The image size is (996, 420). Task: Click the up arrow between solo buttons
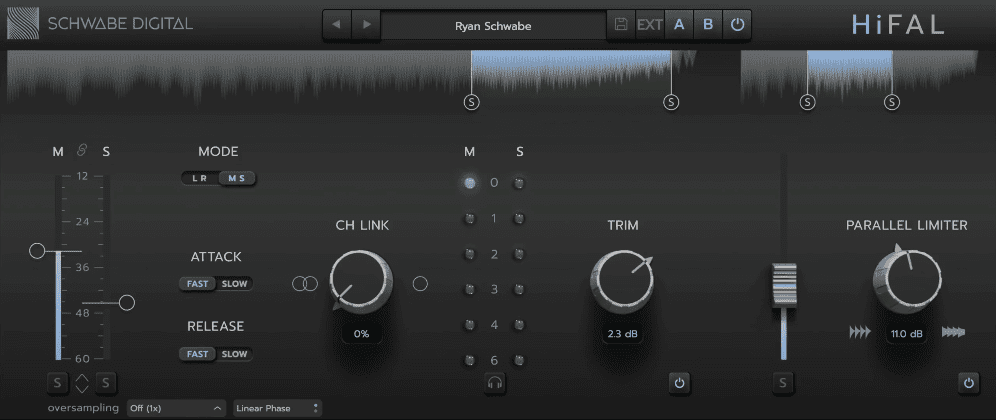82,378
